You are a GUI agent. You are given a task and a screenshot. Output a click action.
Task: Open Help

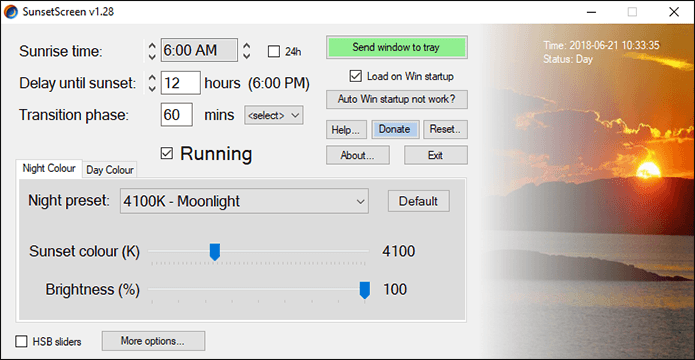[x=346, y=130]
